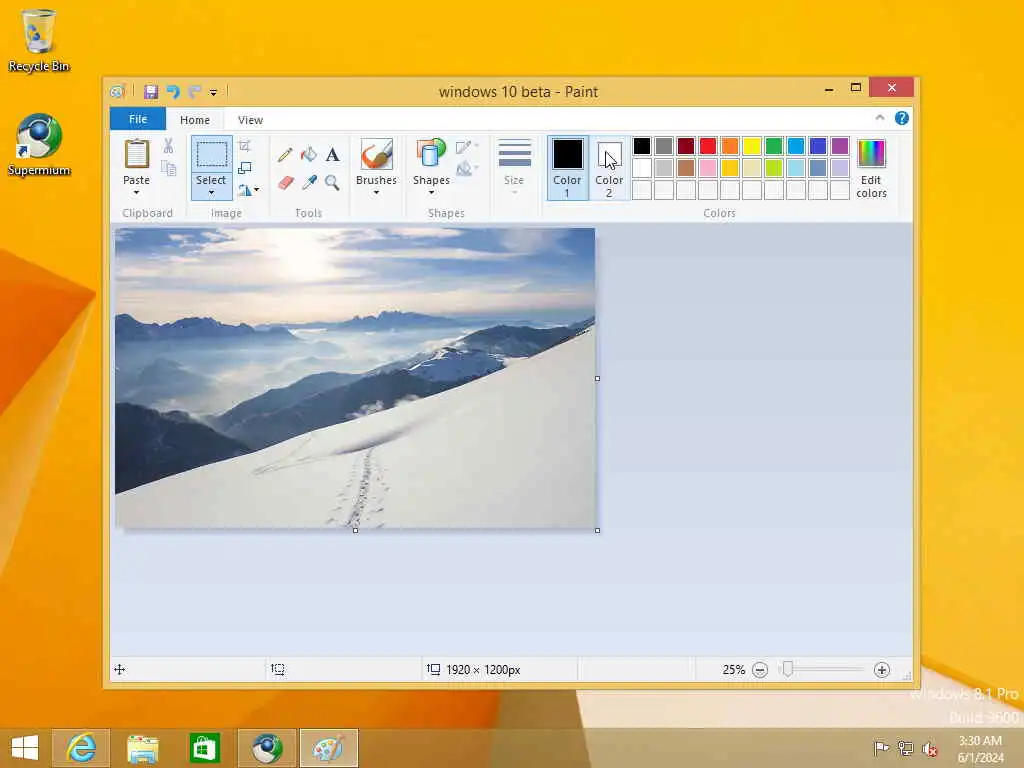This screenshot has height=768, width=1024.
Task: Click the Save icon in quick access toolbar
Action: (151, 91)
